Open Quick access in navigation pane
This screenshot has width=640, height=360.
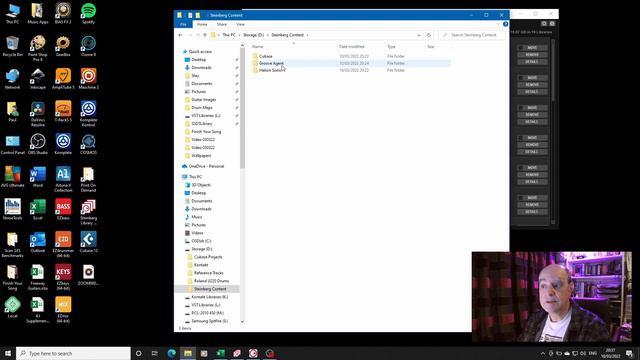point(200,52)
